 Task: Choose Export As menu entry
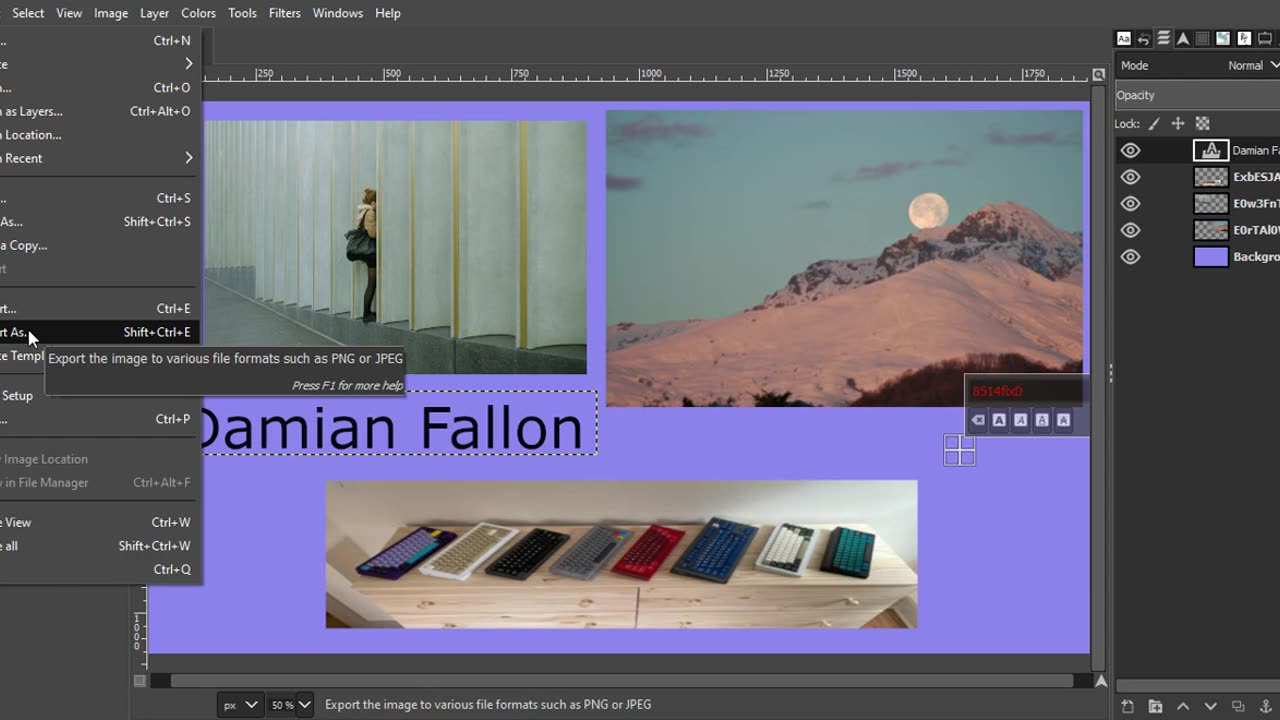click(100, 332)
